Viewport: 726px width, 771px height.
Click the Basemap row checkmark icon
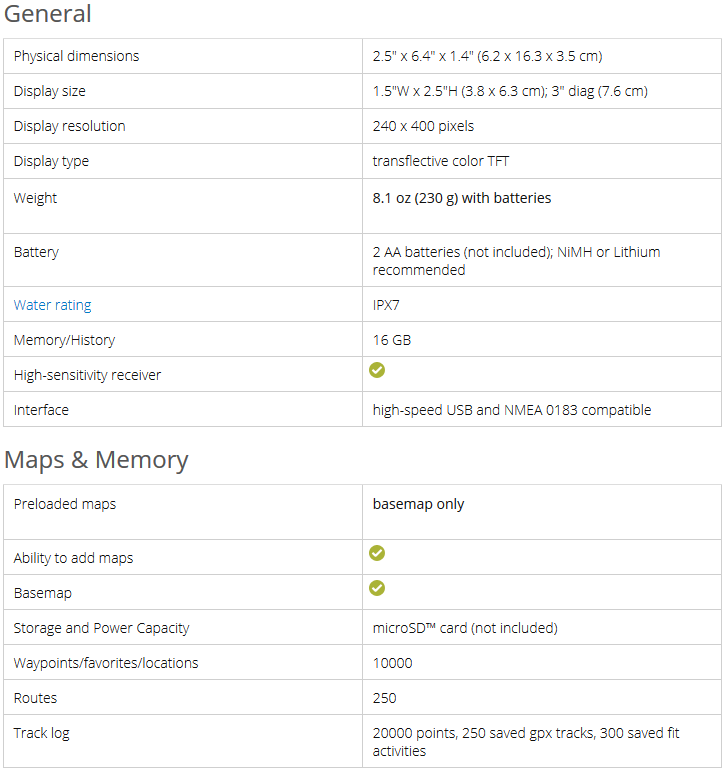tap(377, 588)
